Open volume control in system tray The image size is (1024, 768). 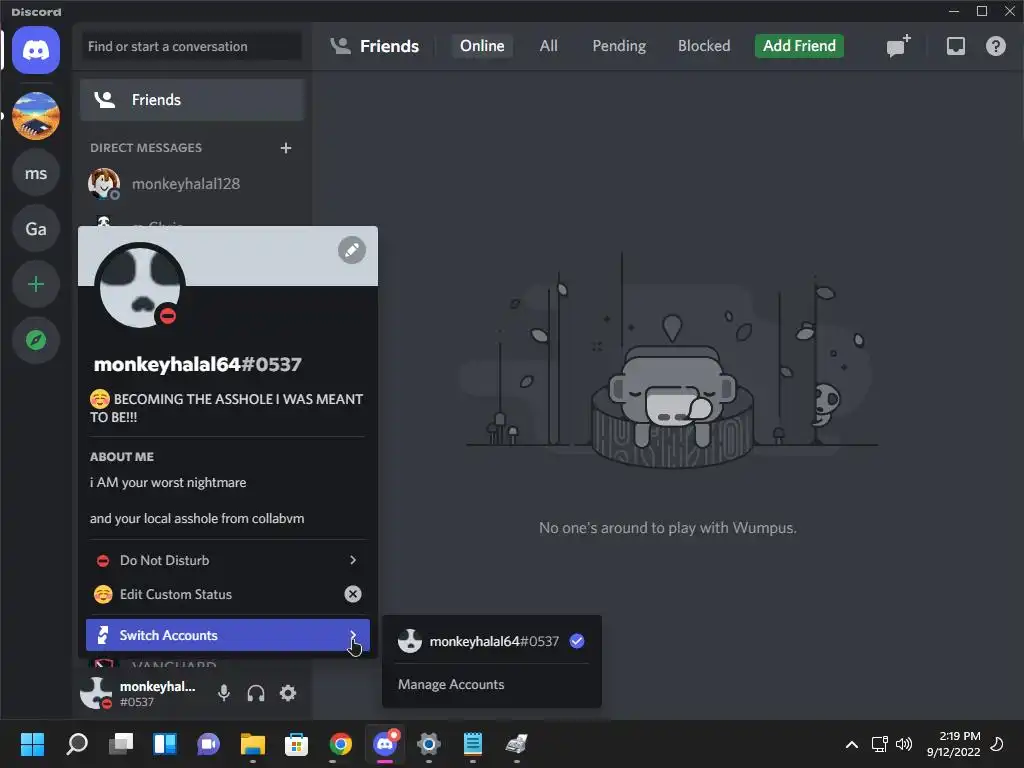coord(904,744)
